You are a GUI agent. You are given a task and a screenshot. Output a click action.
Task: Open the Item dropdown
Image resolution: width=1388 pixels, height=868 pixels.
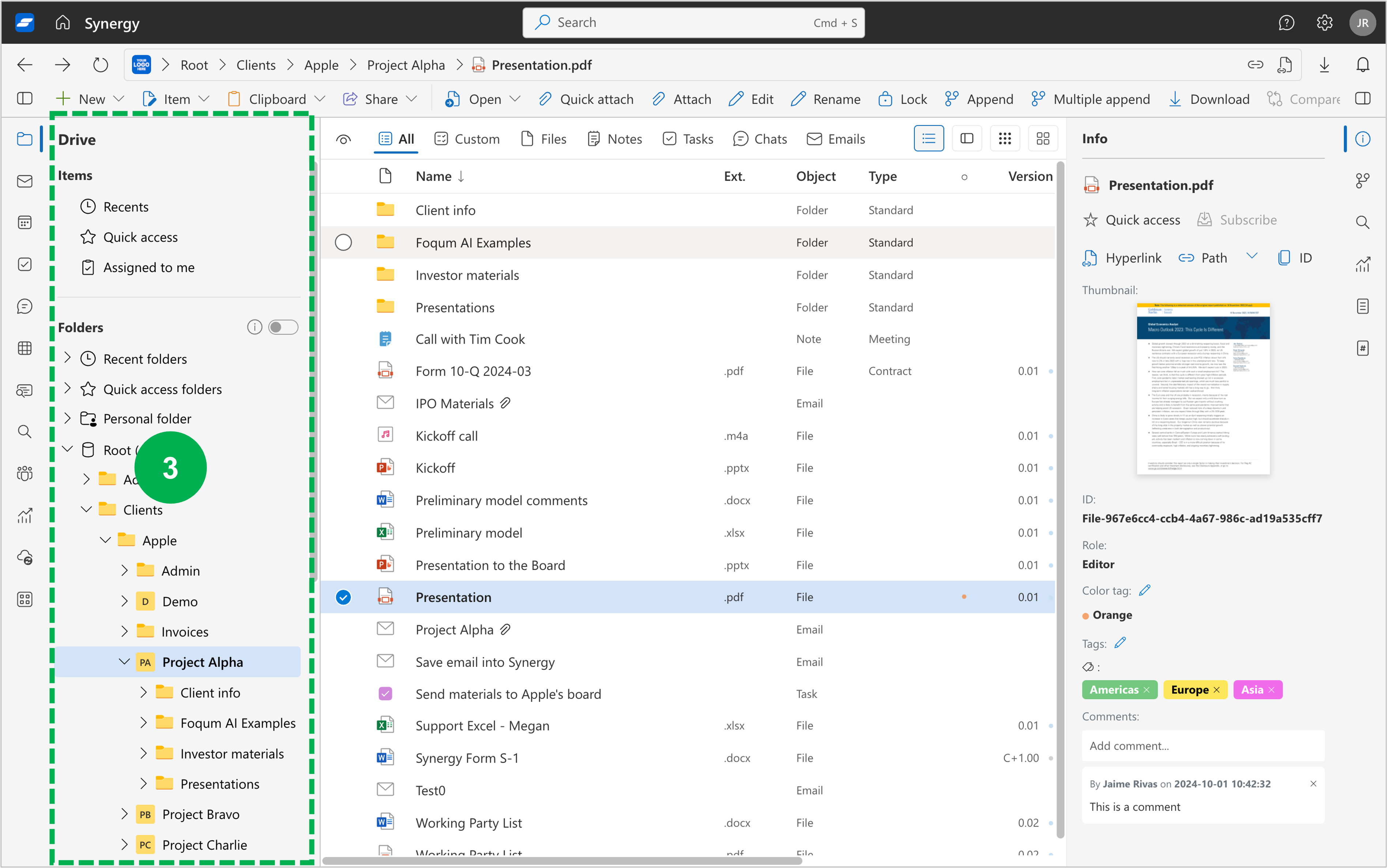click(176, 99)
